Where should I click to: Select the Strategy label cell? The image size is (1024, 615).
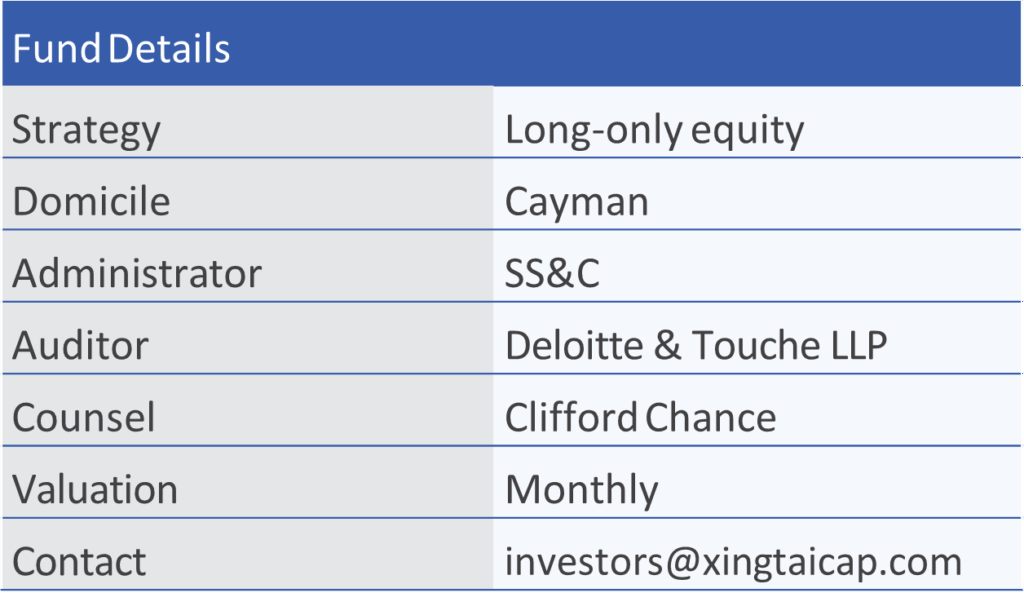click(x=86, y=131)
